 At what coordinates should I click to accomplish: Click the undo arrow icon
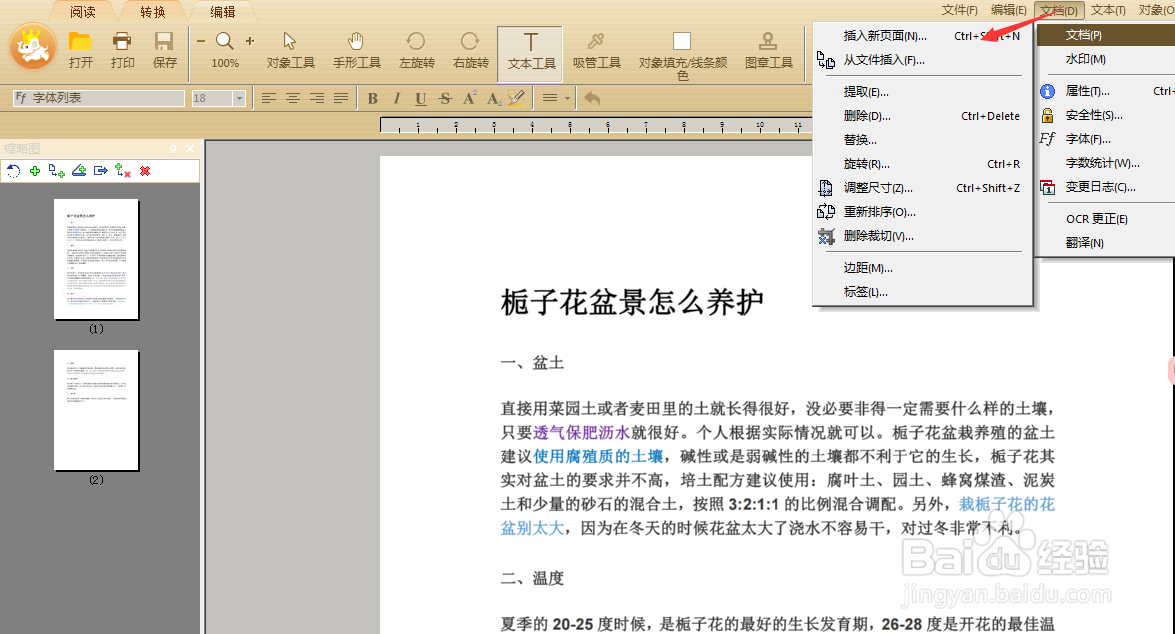[x=592, y=98]
